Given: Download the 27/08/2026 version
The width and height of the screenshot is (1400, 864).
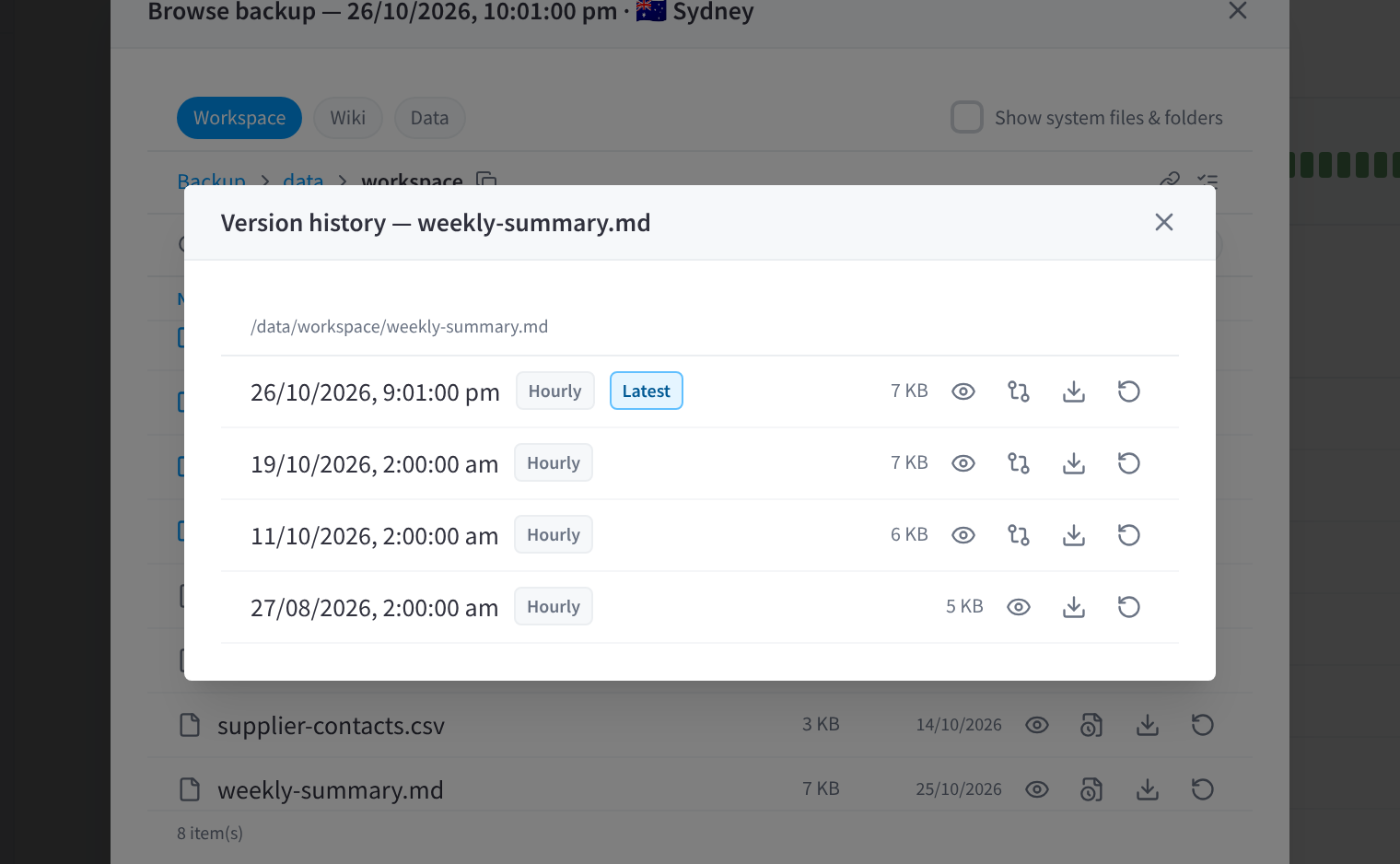Looking at the screenshot, I should (1074, 607).
